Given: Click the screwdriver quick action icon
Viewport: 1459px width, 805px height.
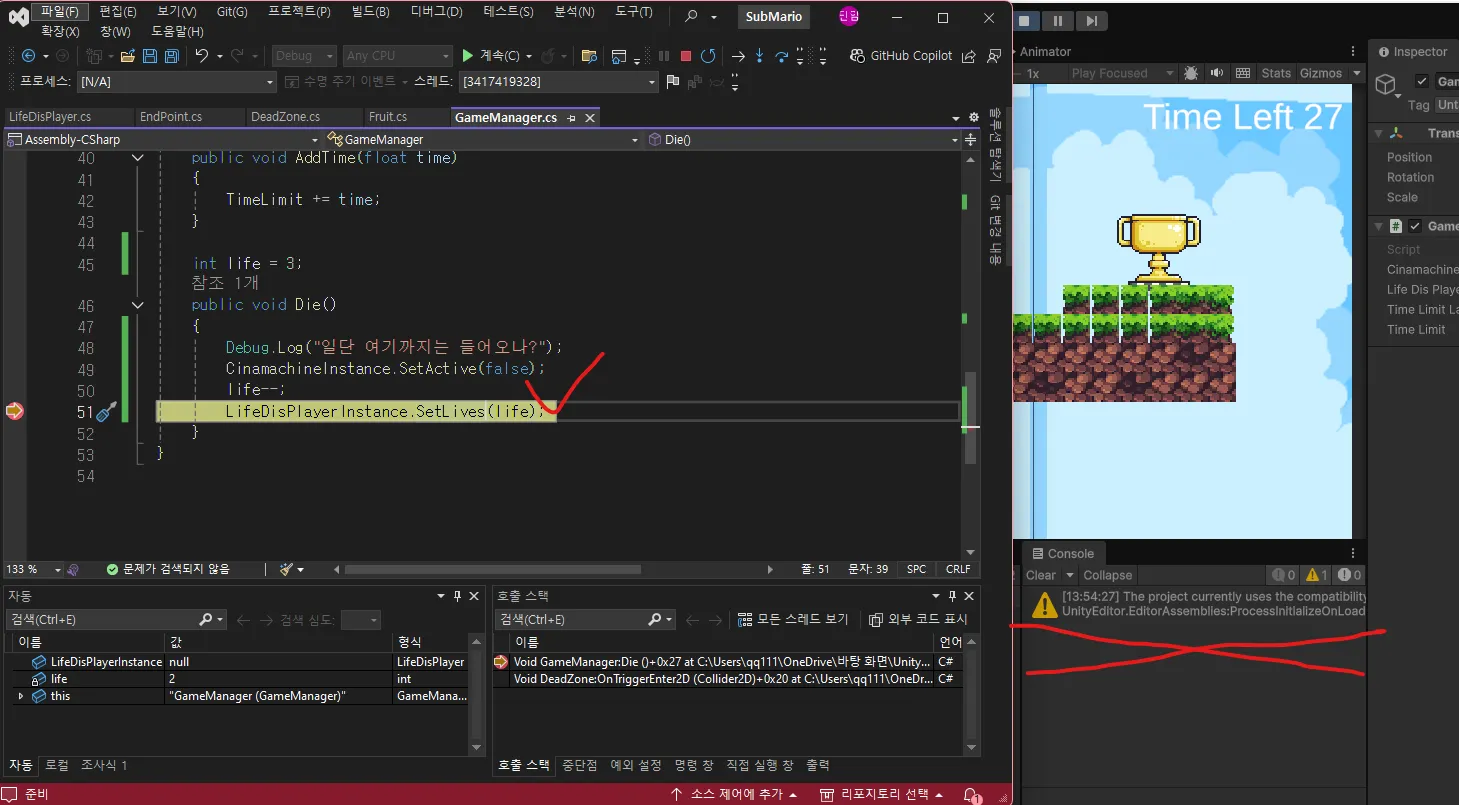Looking at the screenshot, I should click(x=107, y=411).
